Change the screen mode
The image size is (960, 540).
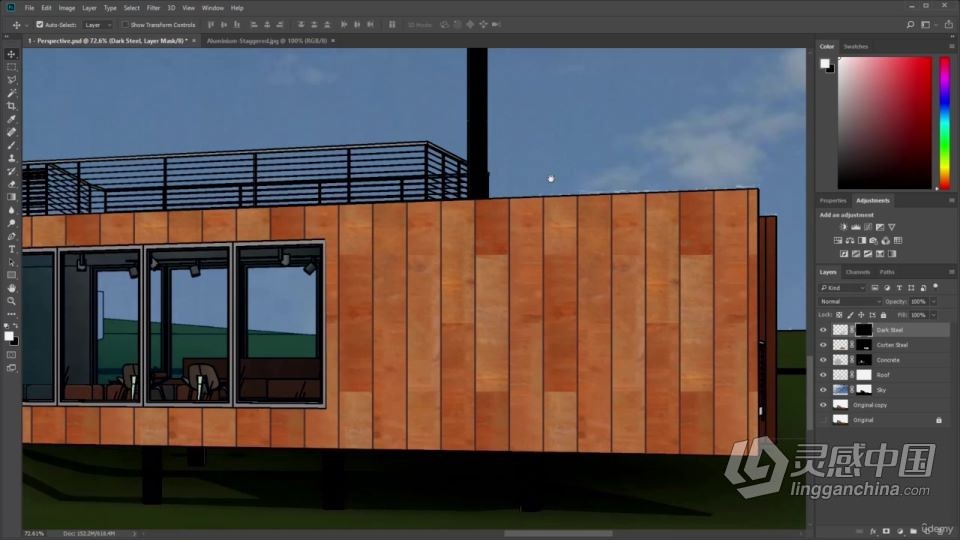pyautogui.click(x=11, y=368)
